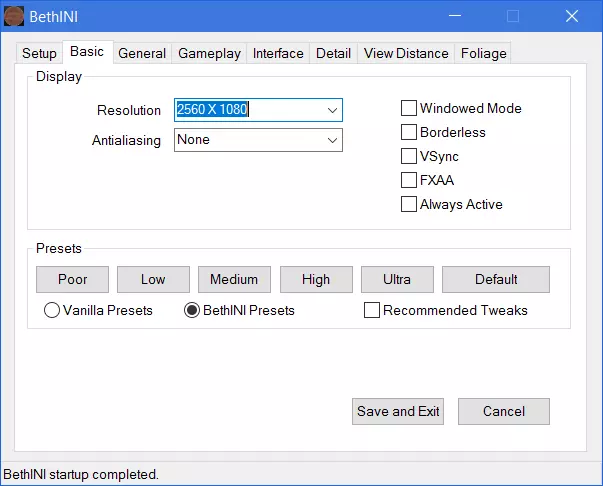Switch to the General tab

coord(142,53)
